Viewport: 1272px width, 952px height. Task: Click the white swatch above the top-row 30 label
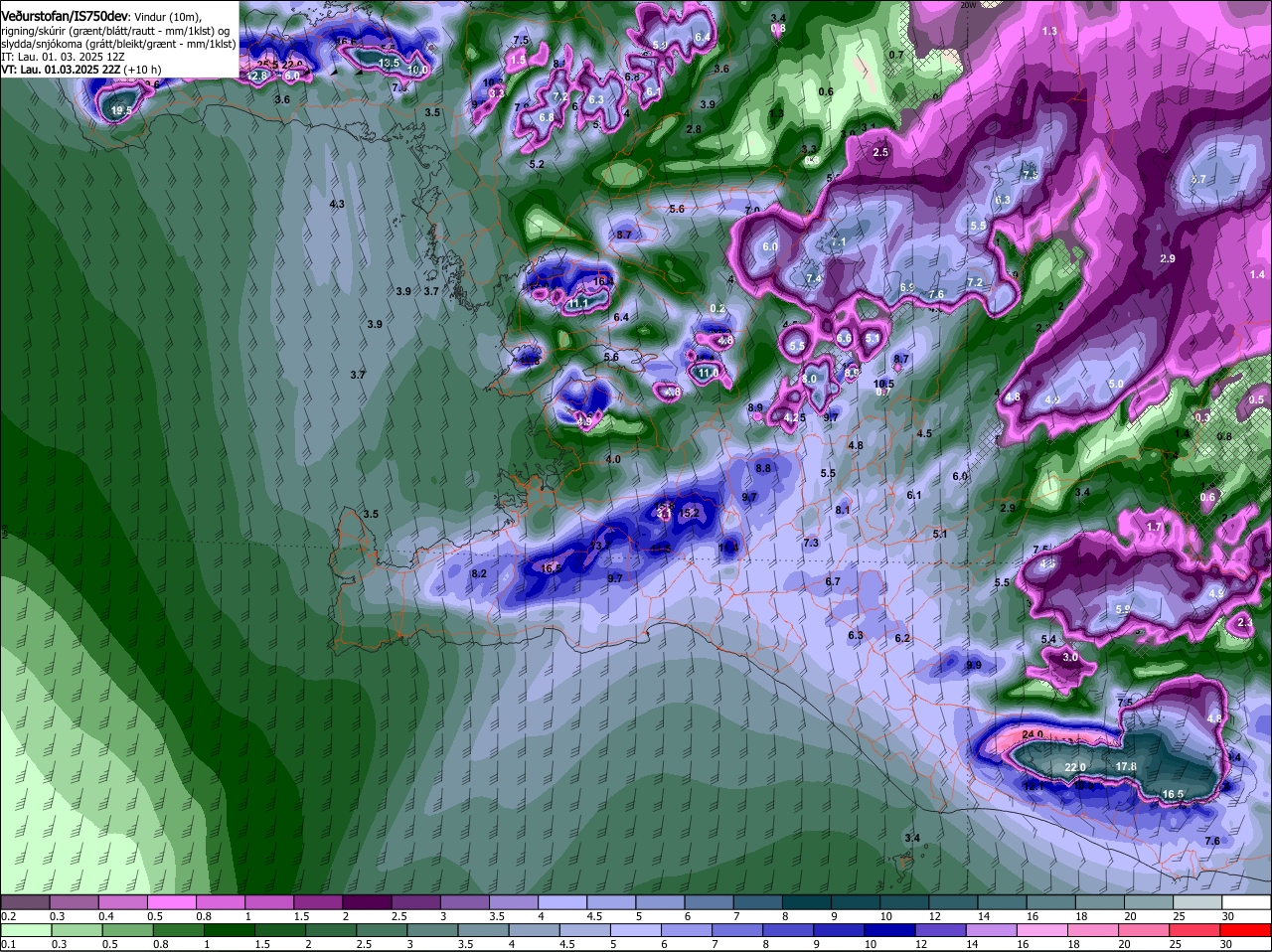pos(1247,901)
